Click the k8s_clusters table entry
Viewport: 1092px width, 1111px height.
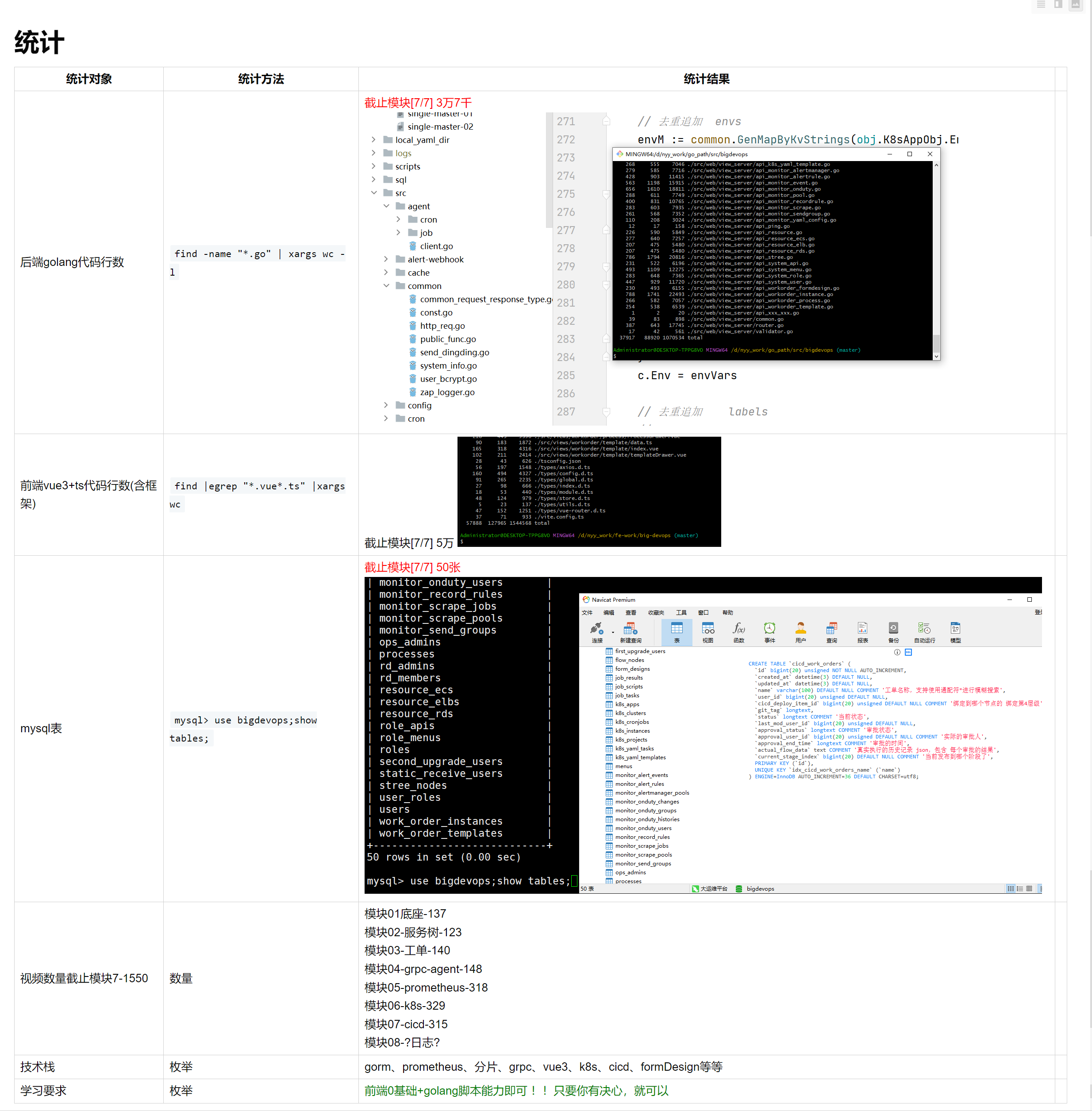tap(631, 713)
